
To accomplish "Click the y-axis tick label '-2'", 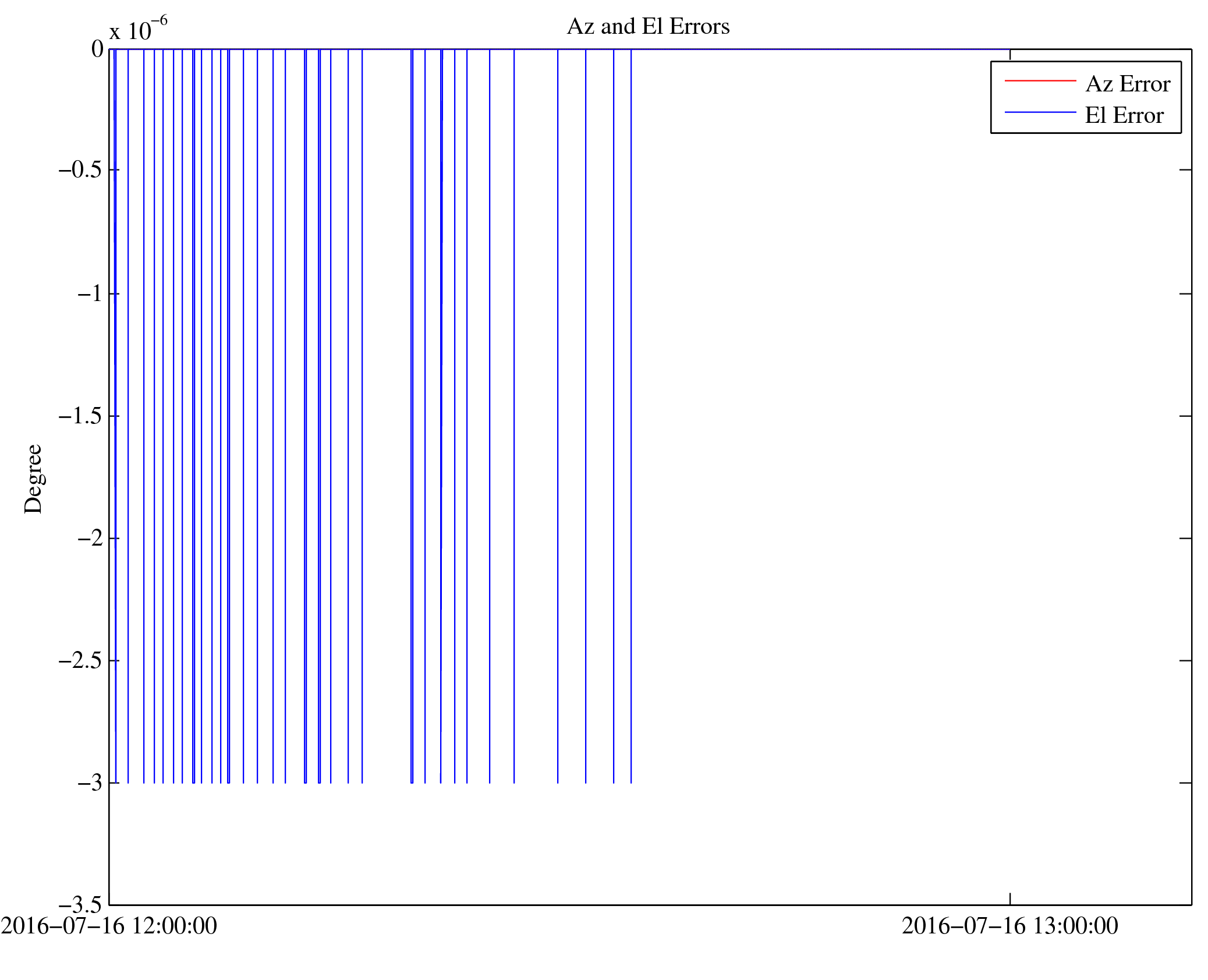I will click(89, 538).
